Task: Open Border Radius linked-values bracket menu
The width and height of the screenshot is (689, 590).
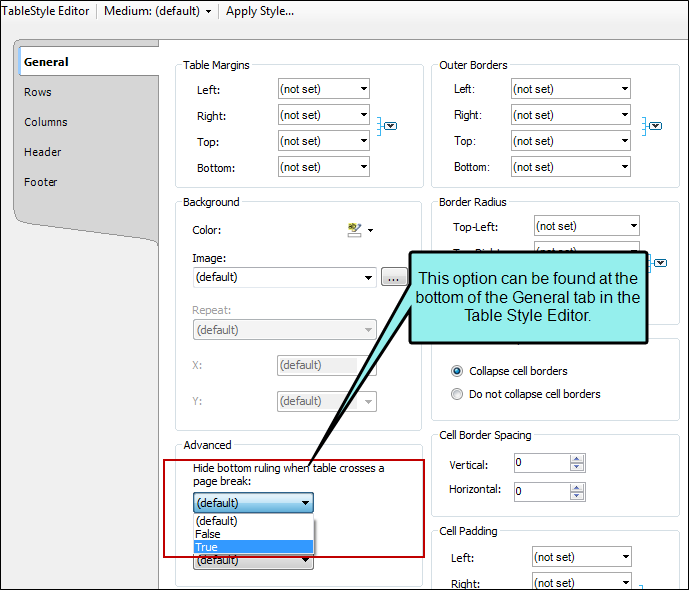Action: [x=660, y=263]
